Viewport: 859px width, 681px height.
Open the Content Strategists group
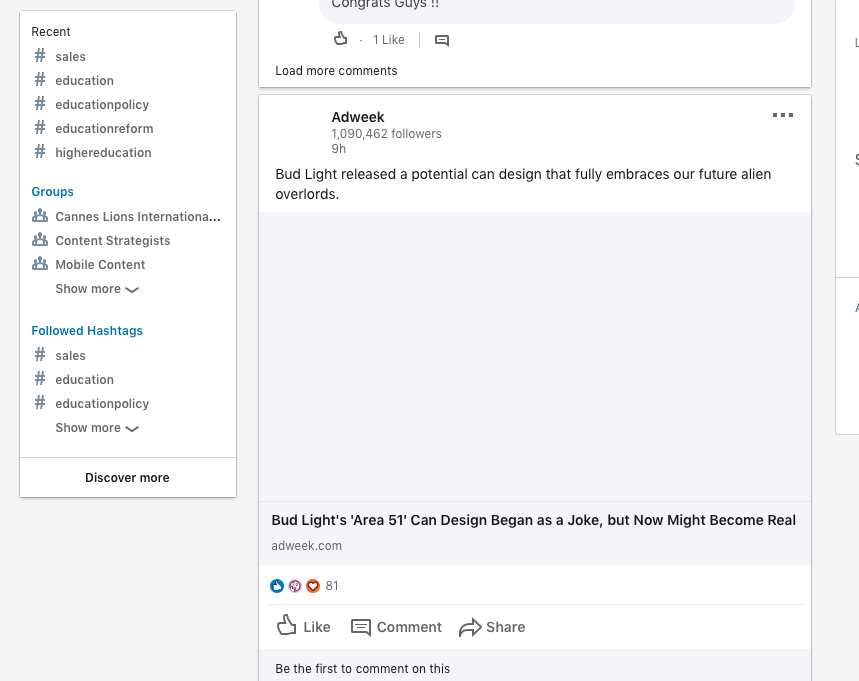tap(112, 241)
